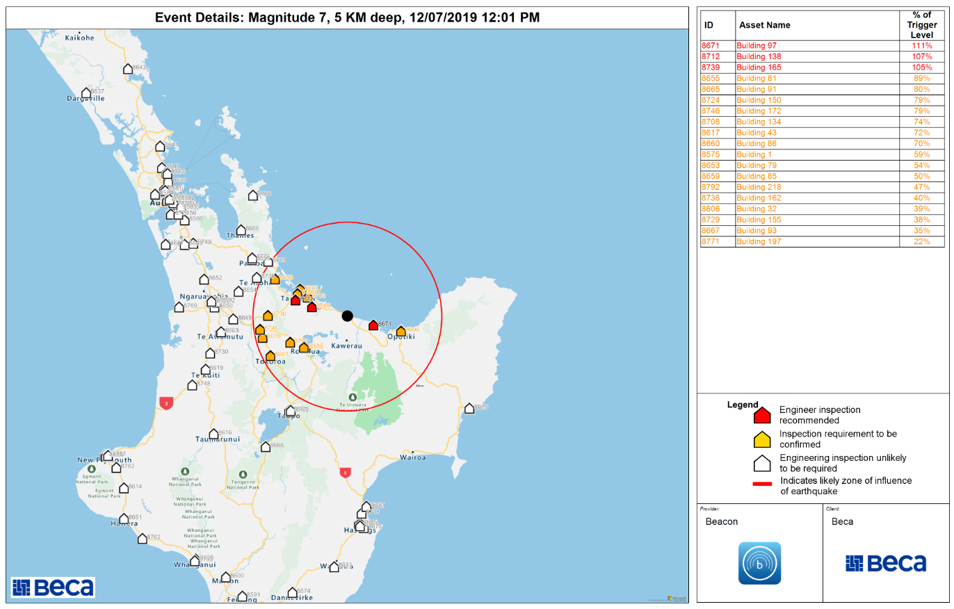Click yellow house icon in legend

coord(761,439)
